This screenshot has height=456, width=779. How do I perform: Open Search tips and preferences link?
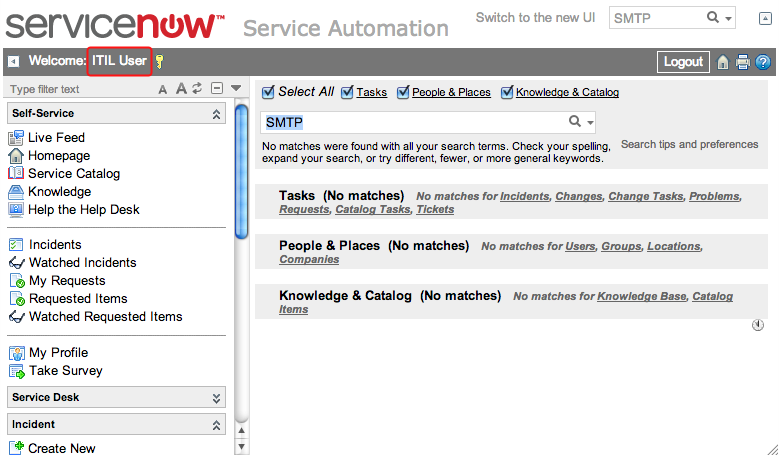(x=690, y=145)
